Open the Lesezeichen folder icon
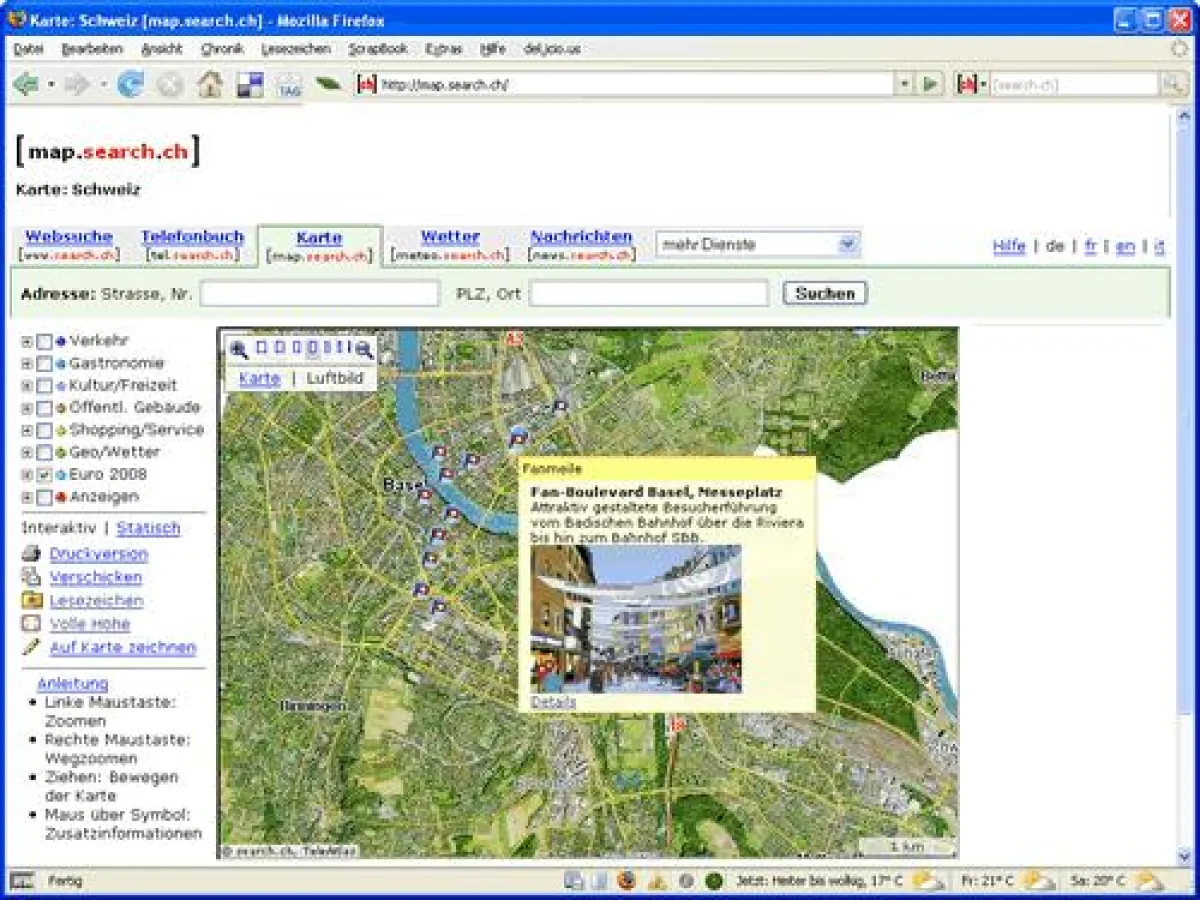Viewport: 1200px width, 900px height. pyautogui.click(x=30, y=601)
